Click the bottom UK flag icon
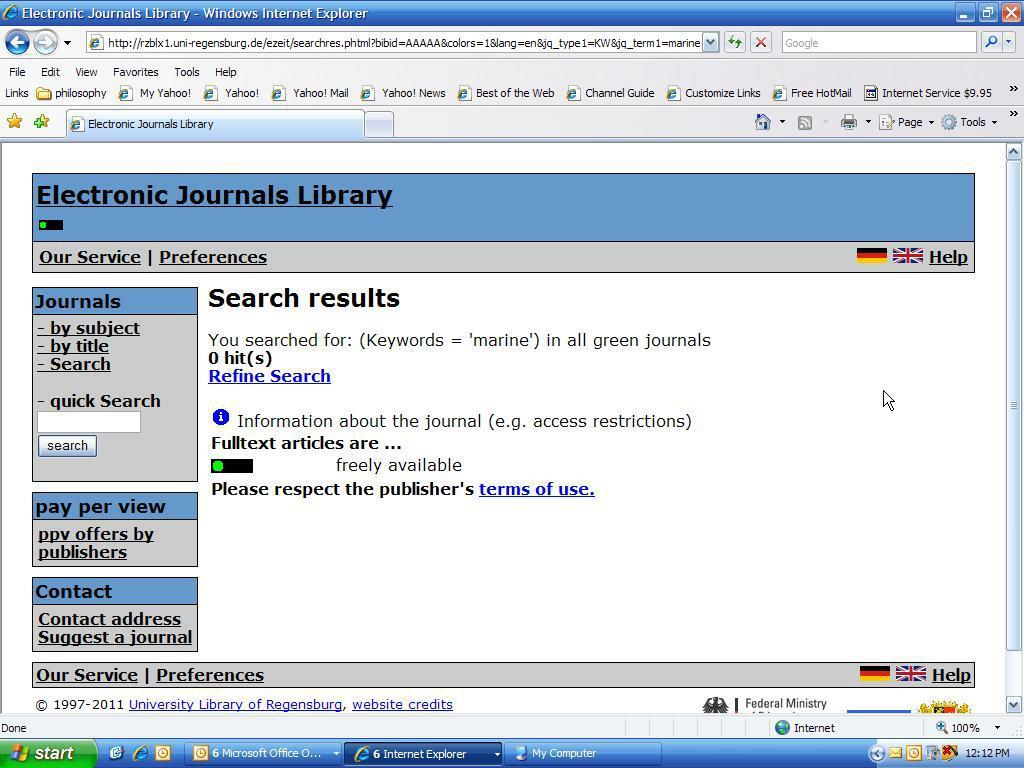 (911, 673)
